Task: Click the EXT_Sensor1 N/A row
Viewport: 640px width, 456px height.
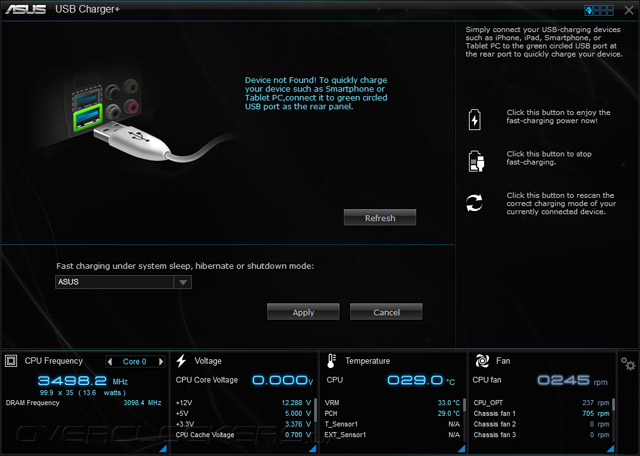Action: [392, 435]
